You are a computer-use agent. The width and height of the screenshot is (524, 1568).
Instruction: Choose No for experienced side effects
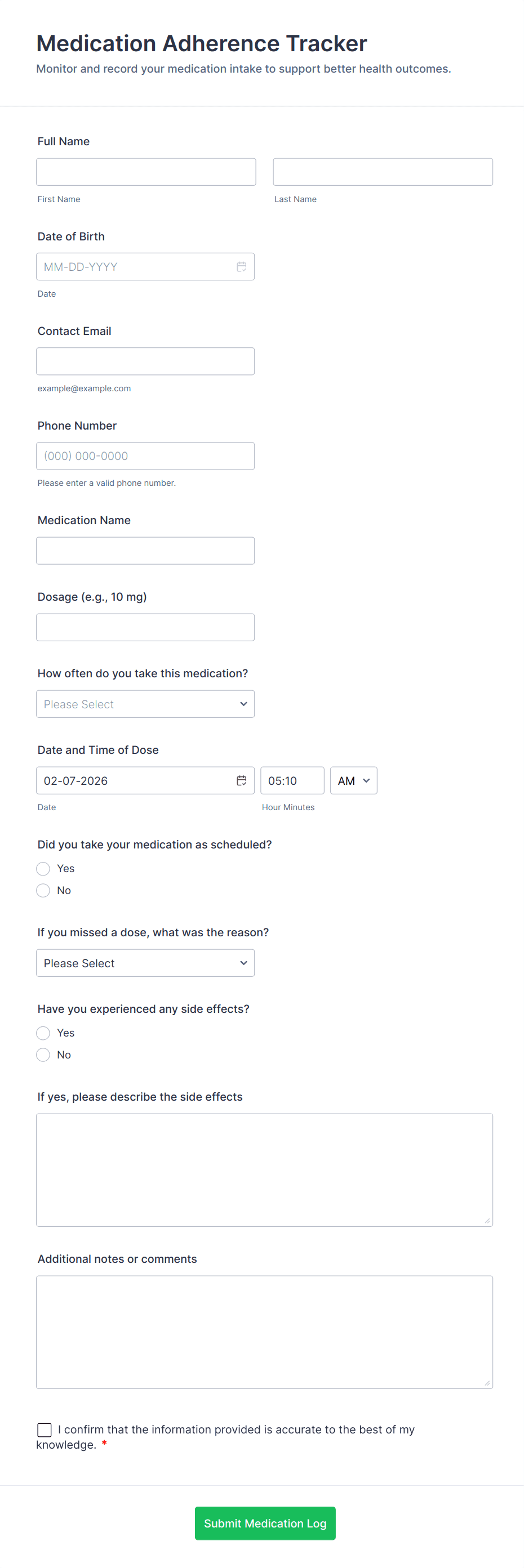click(x=43, y=1055)
